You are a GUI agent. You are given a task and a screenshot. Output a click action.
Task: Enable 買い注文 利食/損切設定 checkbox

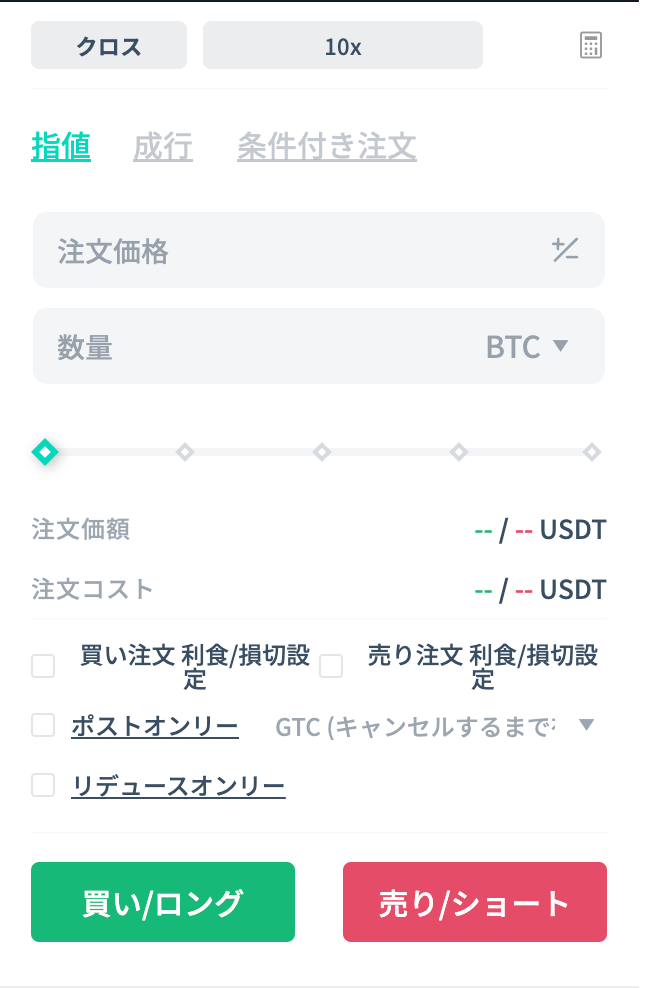(43, 666)
